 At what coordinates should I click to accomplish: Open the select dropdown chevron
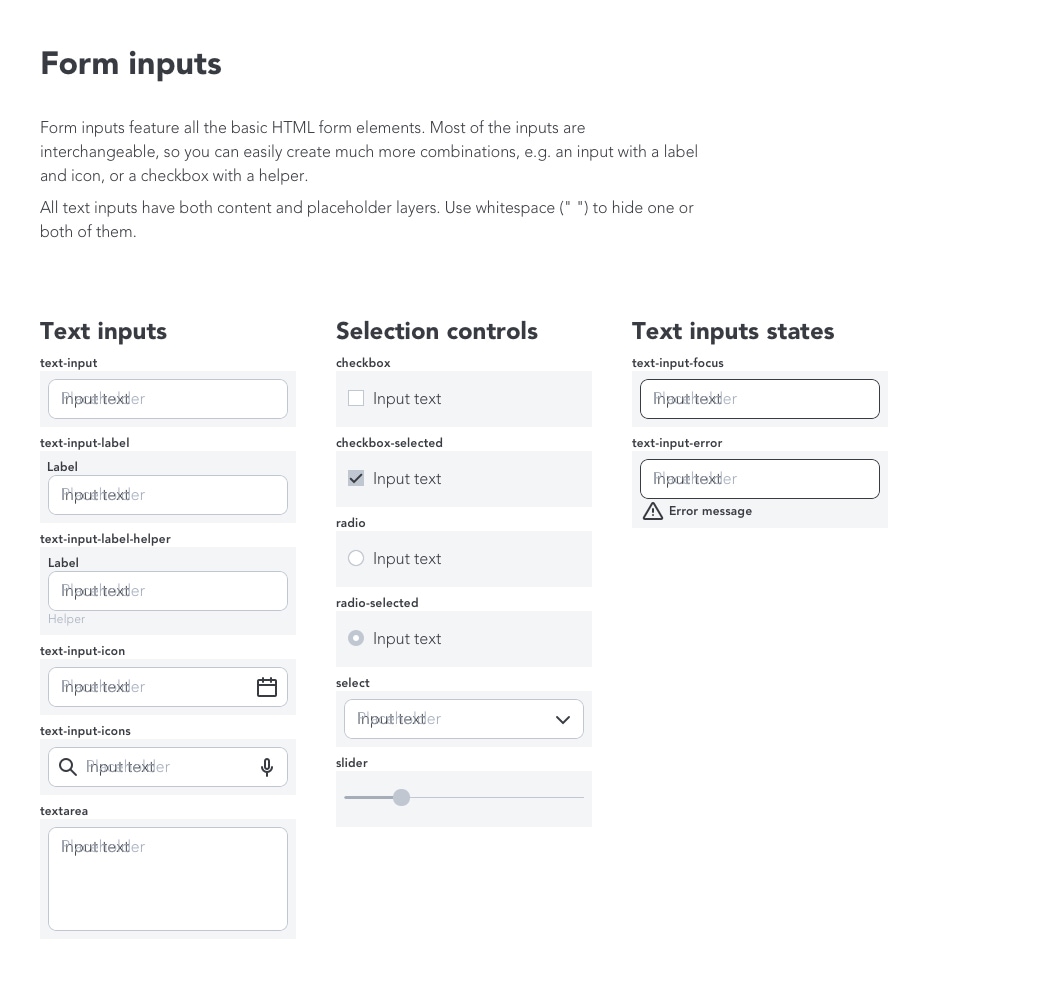coord(563,720)
